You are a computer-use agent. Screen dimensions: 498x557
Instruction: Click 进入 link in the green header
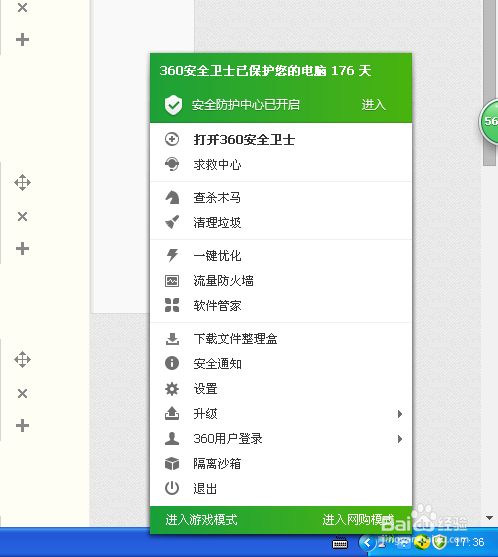tap(373, 105)
